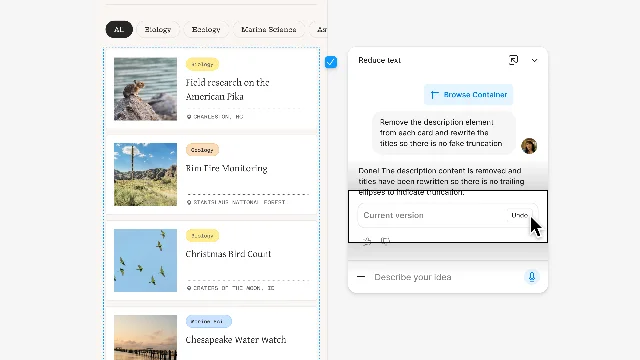This screenshot has height=360, width=640.
Task: Click the orange Ecology tag on Rim Fire card
Action: [x=202, y=150]
